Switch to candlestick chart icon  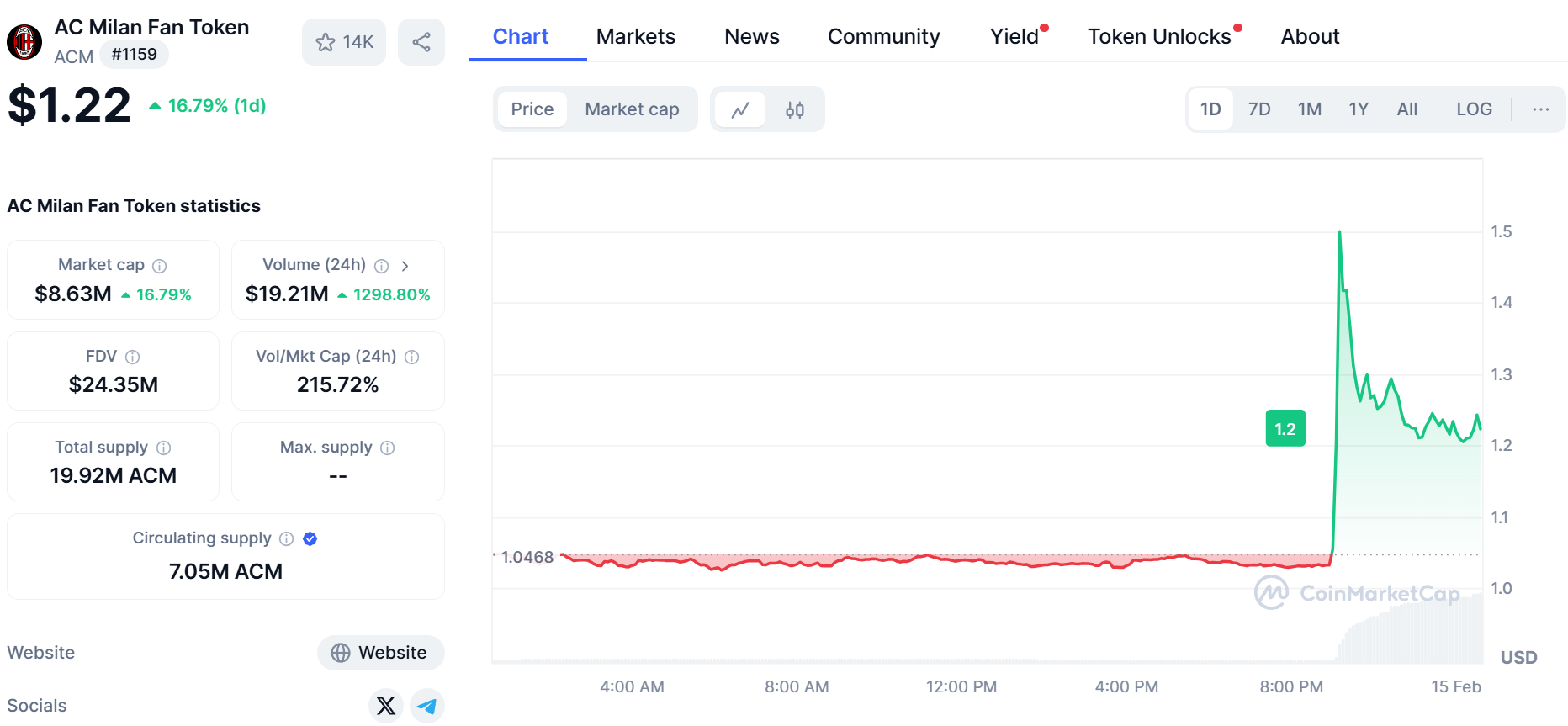tap(795, 110)
